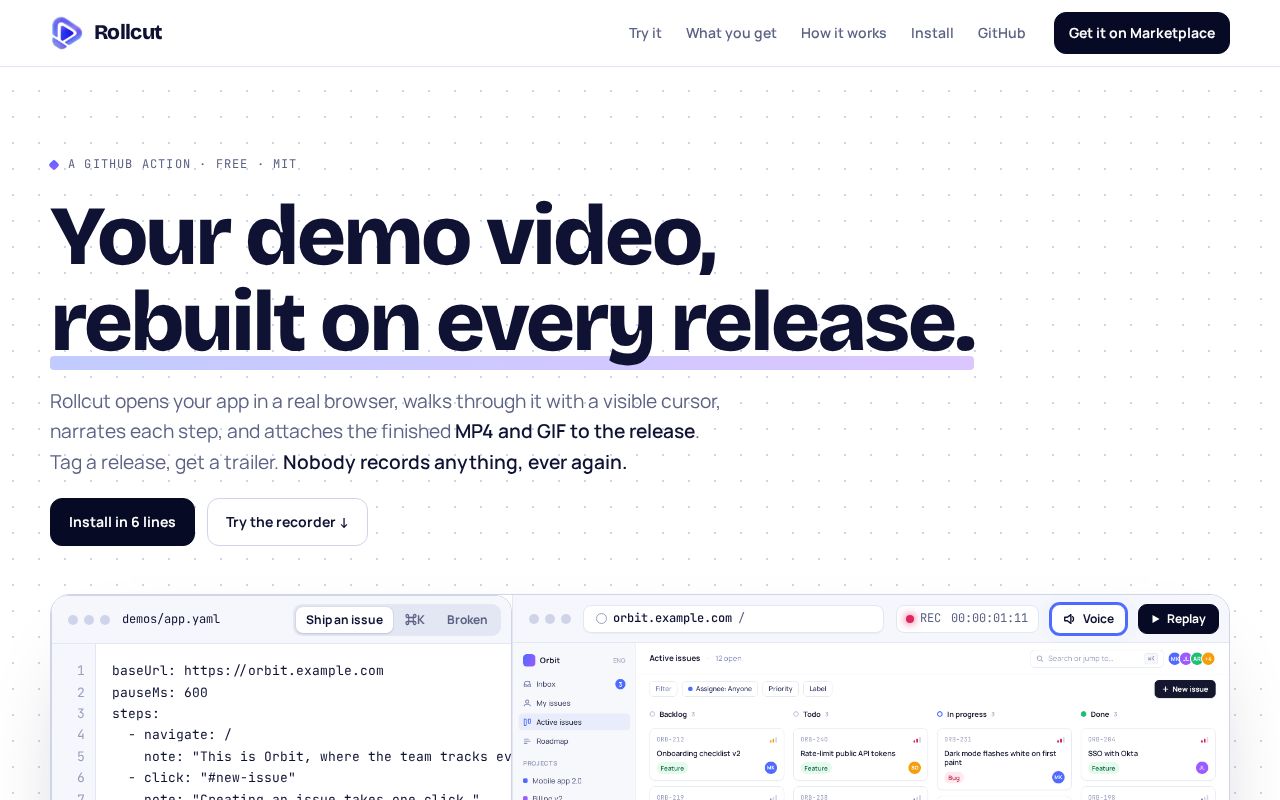Viewport: 1280px width, 800px height.
Task: Open the Install nav link
Action: tap(932, 33)
